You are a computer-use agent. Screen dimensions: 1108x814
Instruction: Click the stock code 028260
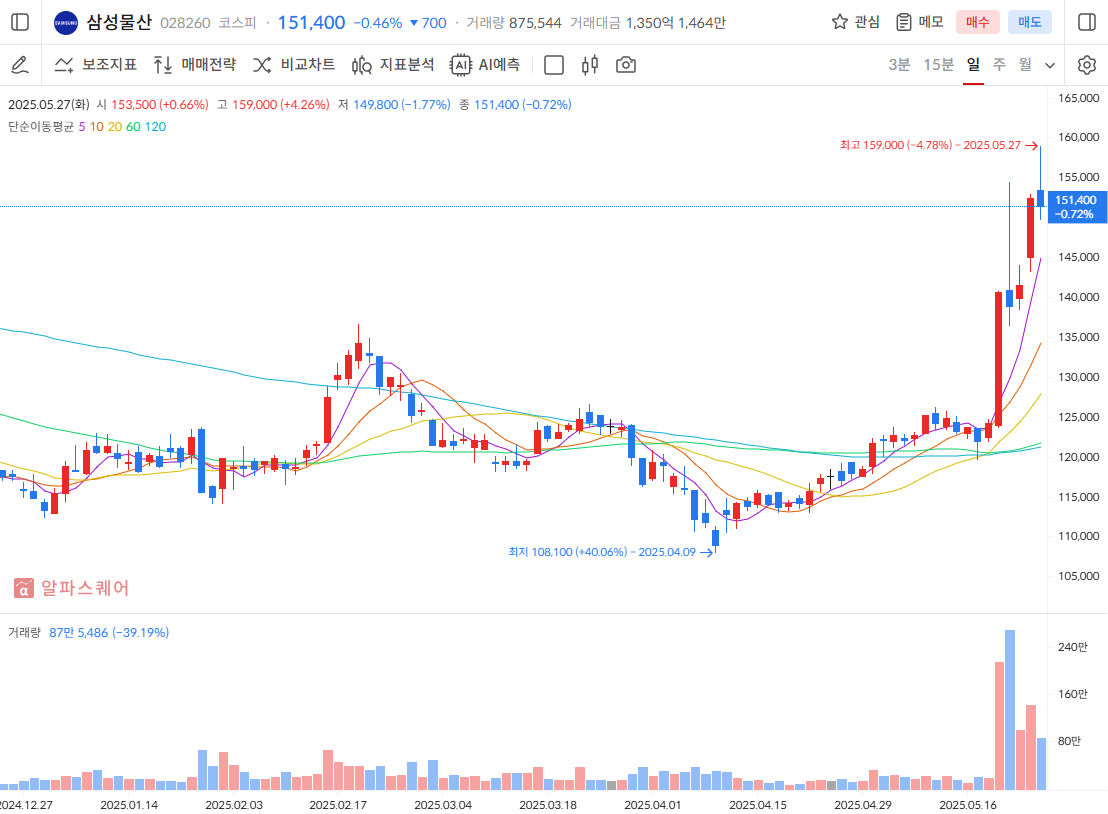pos(185,23)
